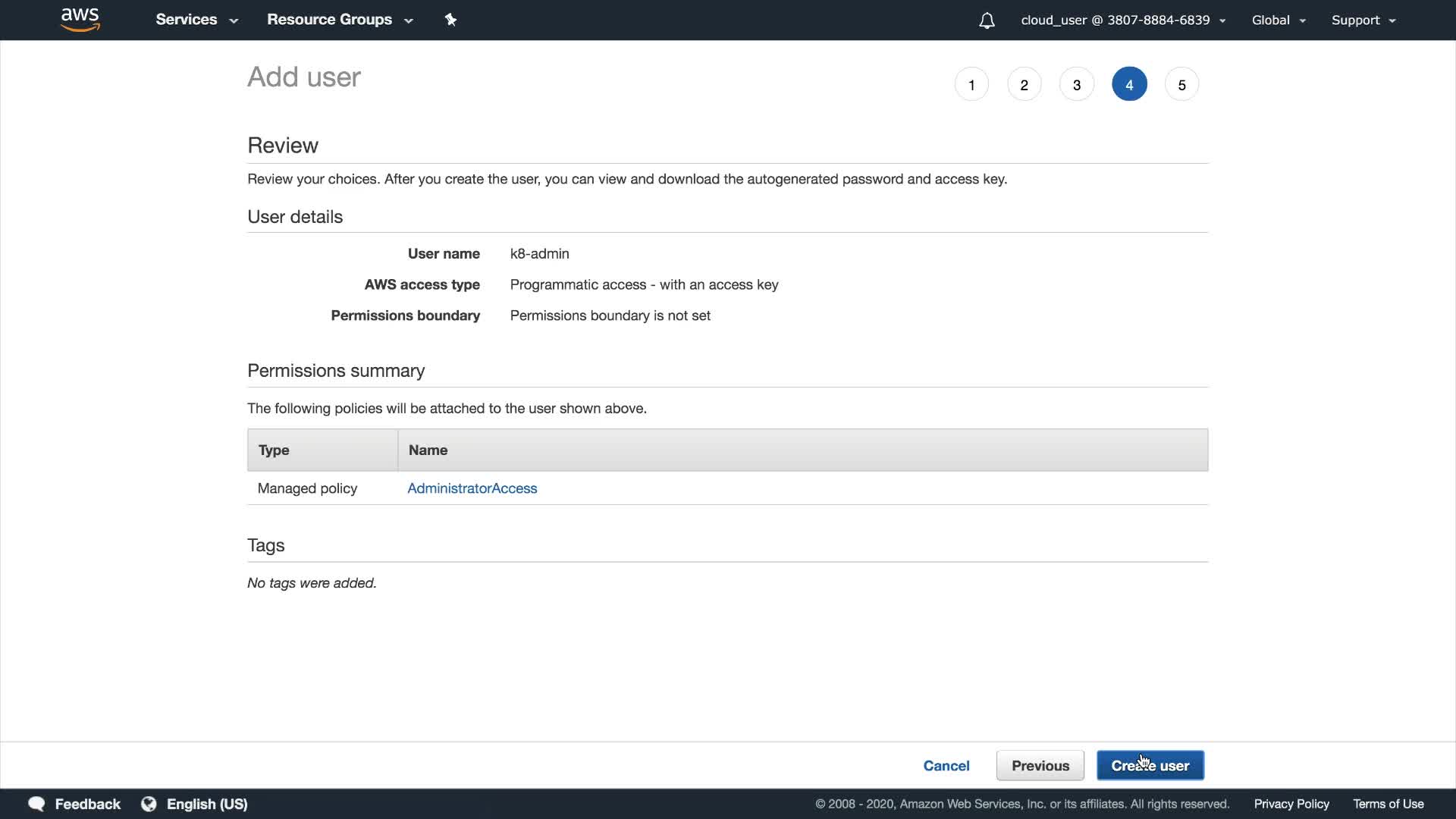The width and height of the screenshot is (1456, 819).
Task: Open the Resource Groups dropdown
Action: [x=339, y=20]
